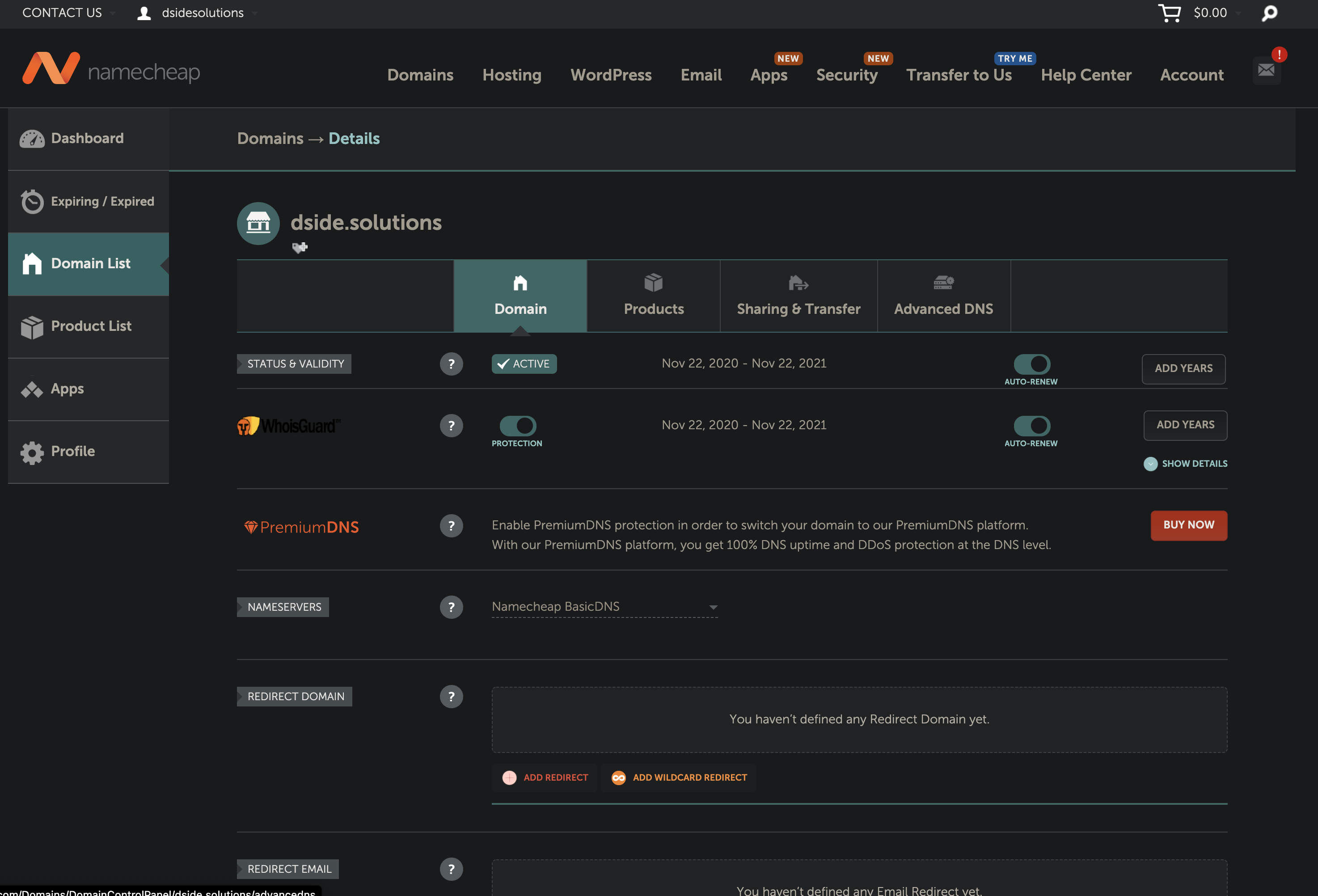Screen dimensions: 1318x896
Task: Click Add Redirect link text
Action: click(x=556, y=778)
